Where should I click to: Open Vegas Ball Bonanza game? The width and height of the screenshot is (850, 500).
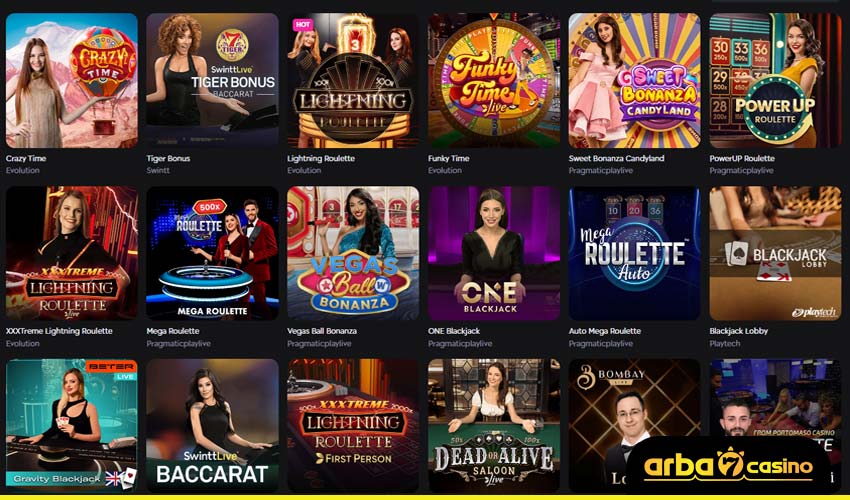coord(353,253)
